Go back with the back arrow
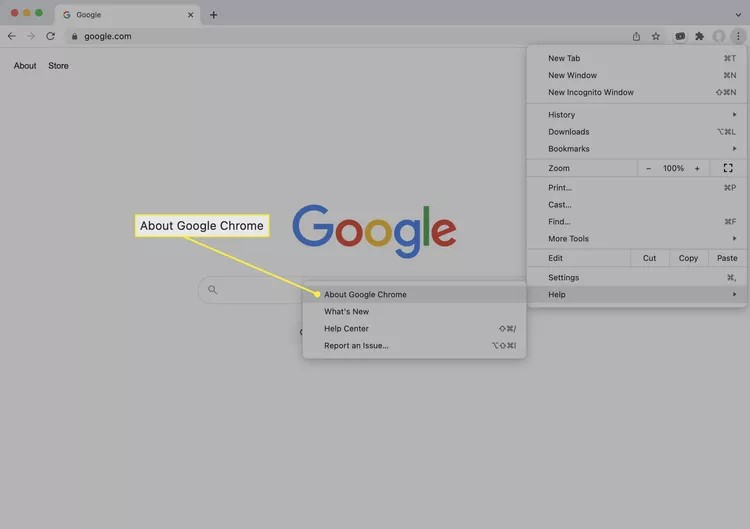The image size is (750, 529). (x=11, y=36)
